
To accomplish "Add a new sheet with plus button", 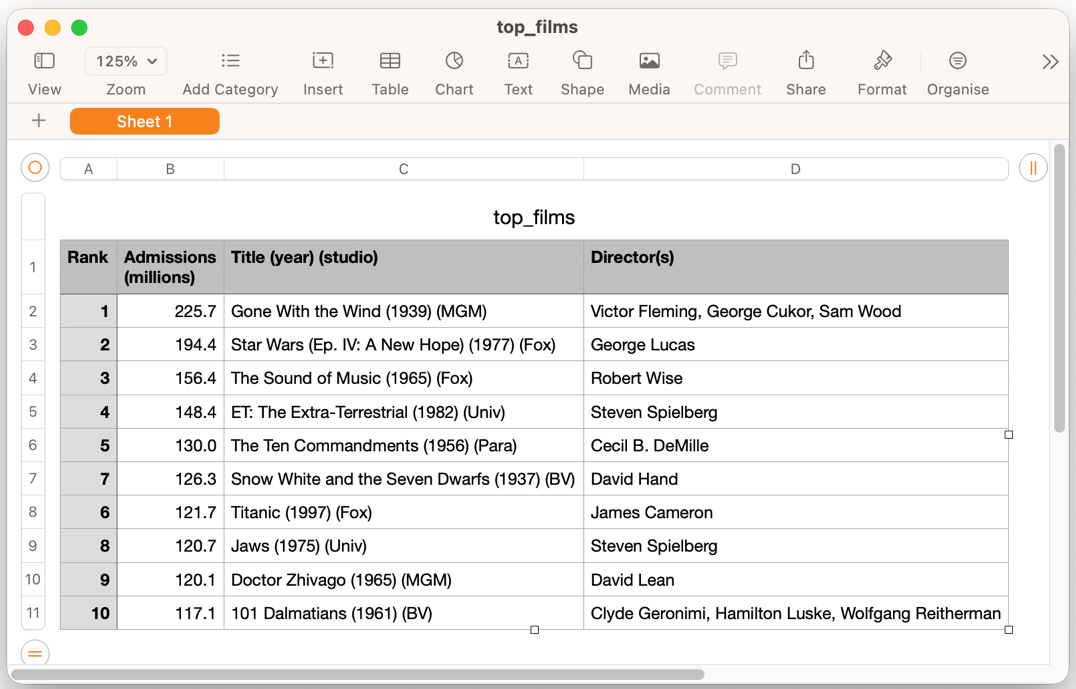I will pyautogui.click(x=39, y=121).
